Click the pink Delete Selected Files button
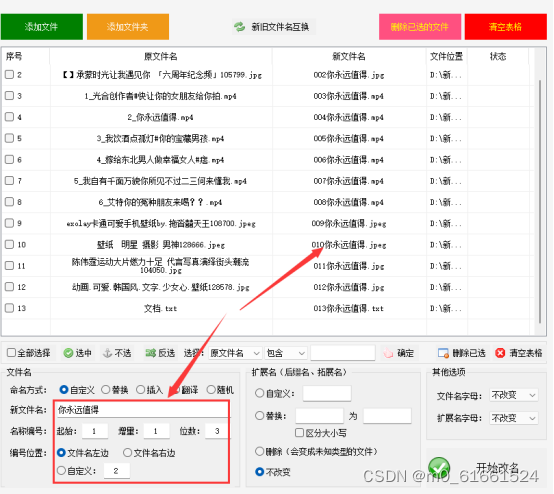The image size is (554, 494). pyautogui.click(x=420, y=27)
